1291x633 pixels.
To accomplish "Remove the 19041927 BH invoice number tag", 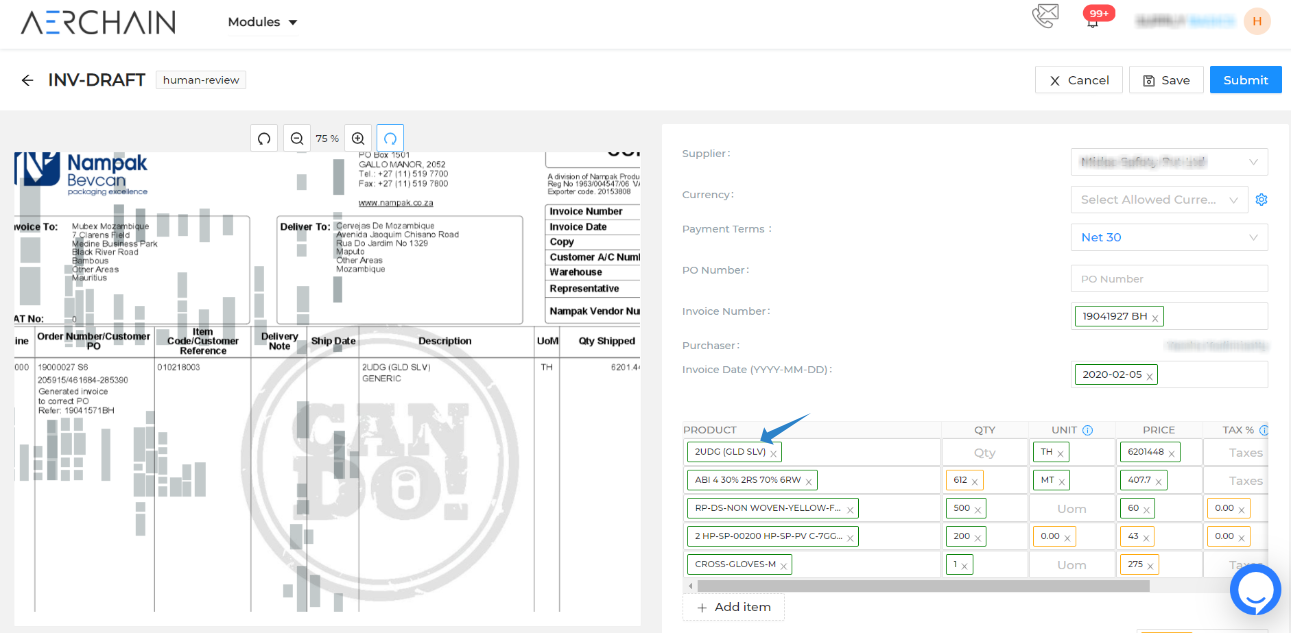I will (1155, 318).
